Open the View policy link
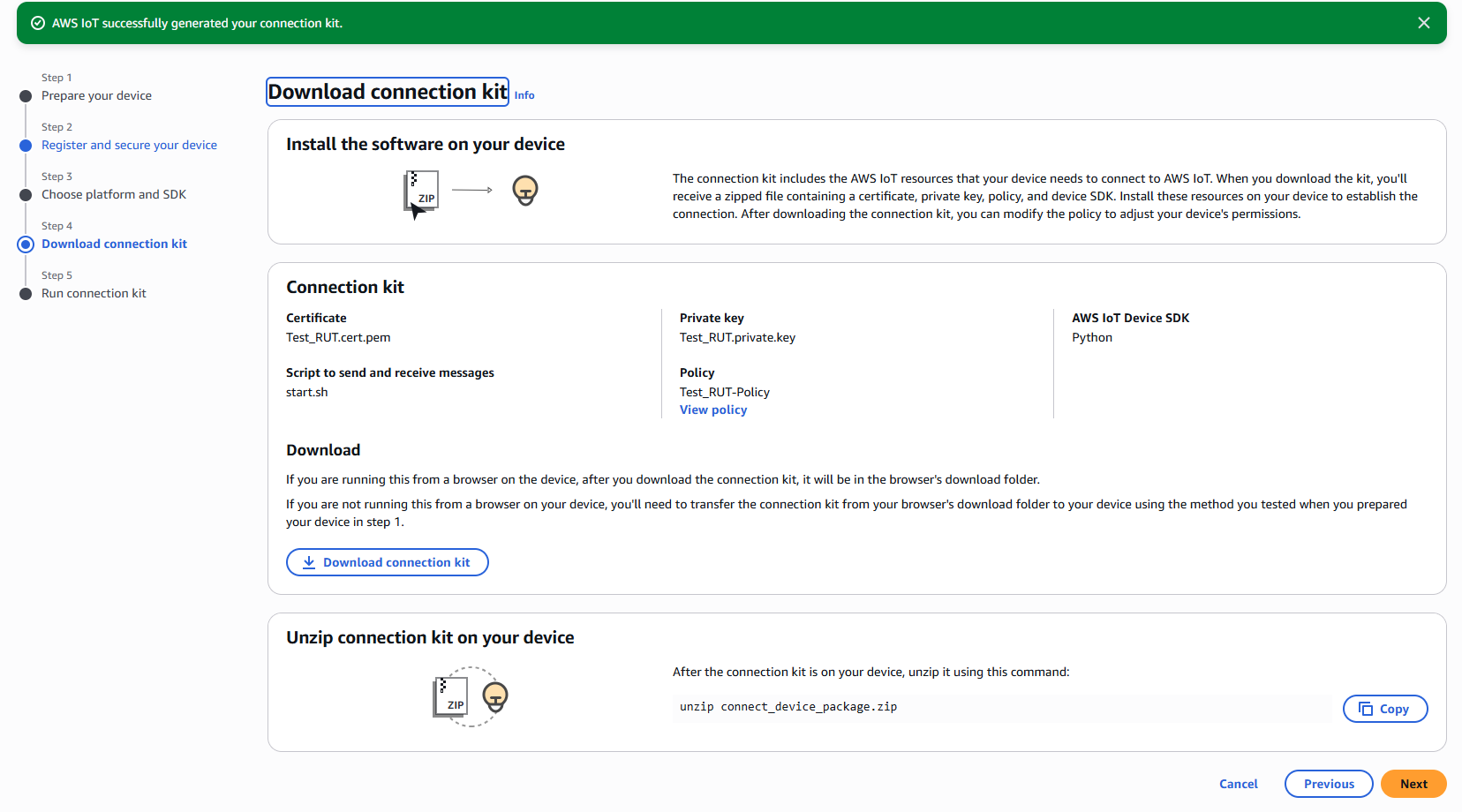The height and width of the screenshot is (812, 1462). tap(712, 410)
